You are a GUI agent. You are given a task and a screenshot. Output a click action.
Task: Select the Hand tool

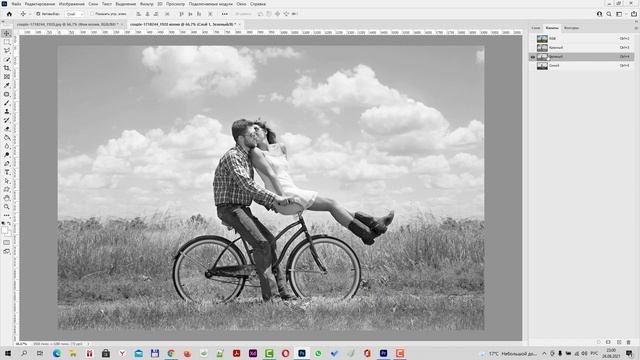coord(7,198)
